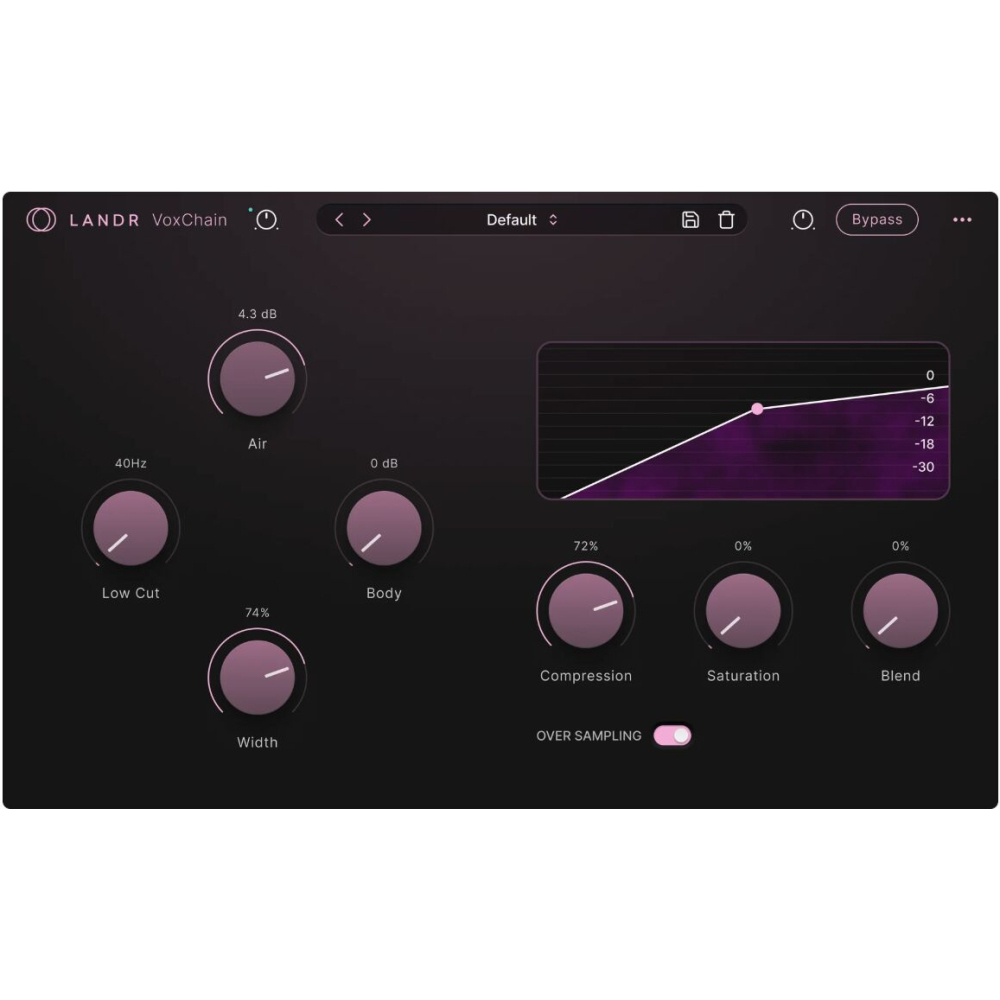Image resolution: width=1000 pixels, height=1000 pixels.
Task: Click the OVER SAMPLING label
Action: 589,736
